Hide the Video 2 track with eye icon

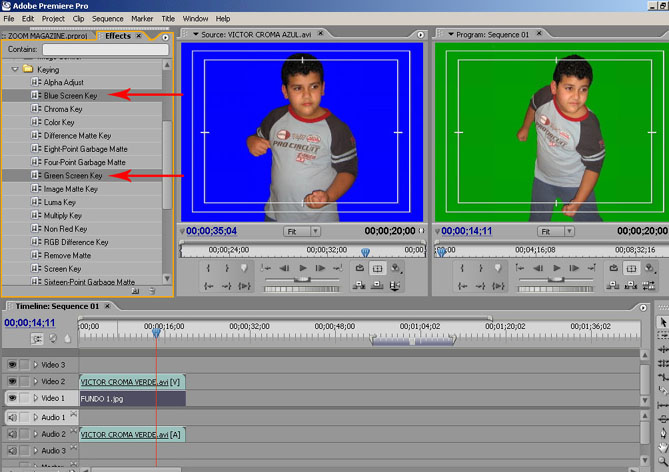[x=12, y=382]
